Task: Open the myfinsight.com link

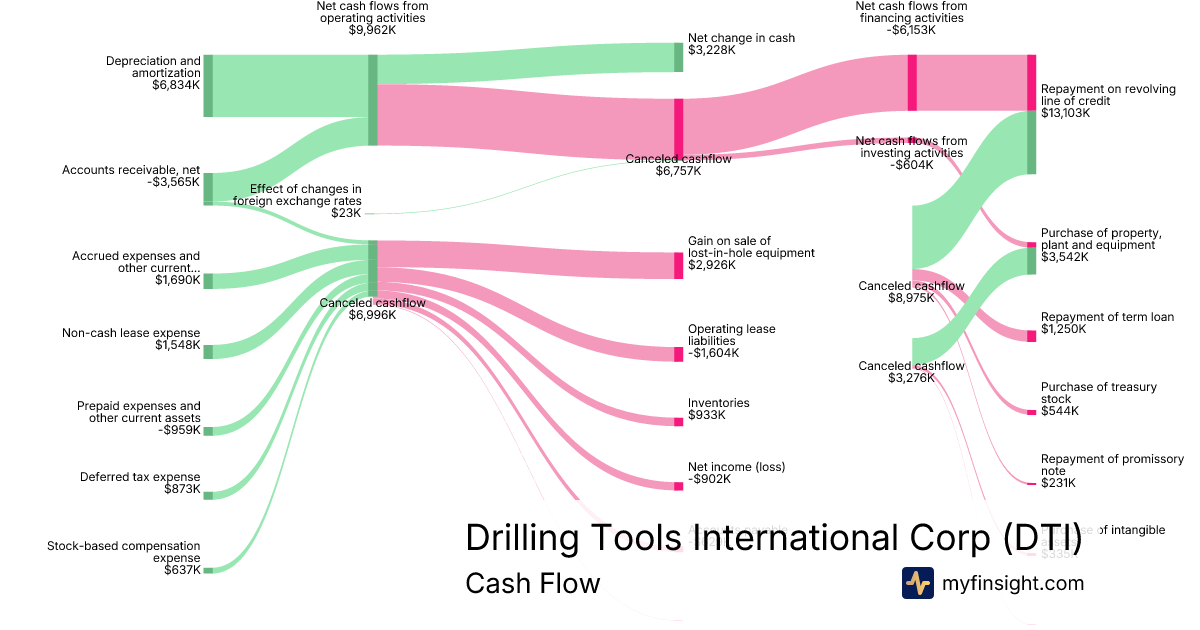Action: [1013, 583]
